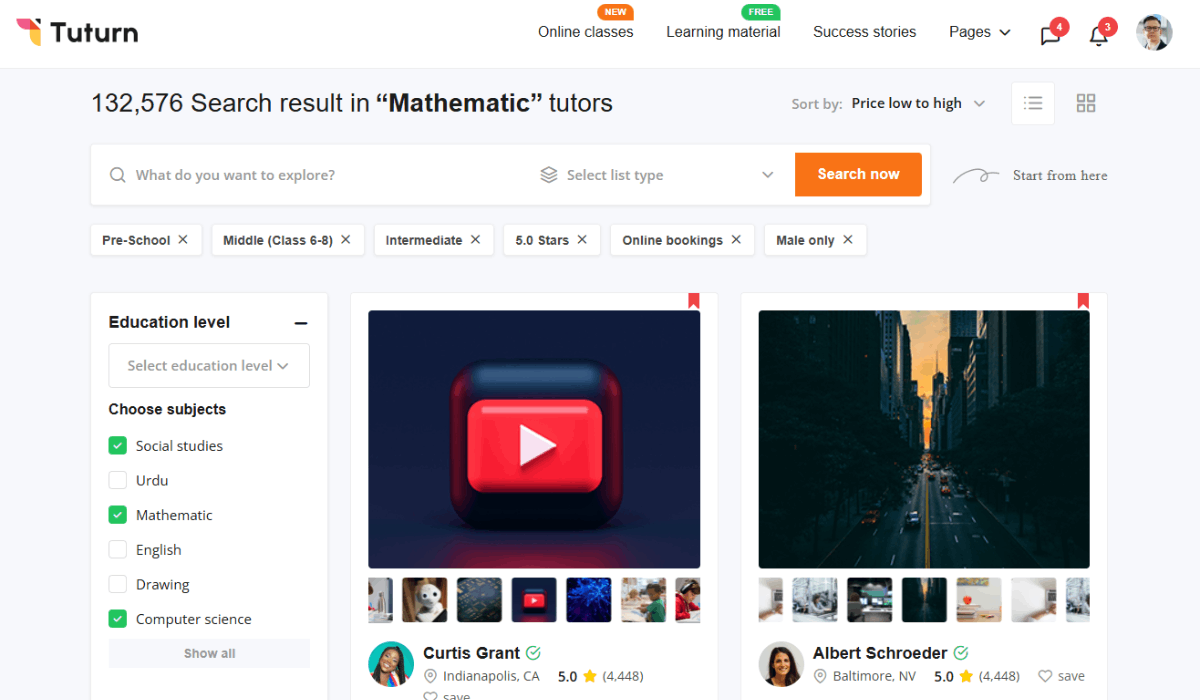Click the bookmark ribbon on Albert Schroeder's card
Image resolution: width=1200 pixels, height=700 pixels.
[1083, 300]
